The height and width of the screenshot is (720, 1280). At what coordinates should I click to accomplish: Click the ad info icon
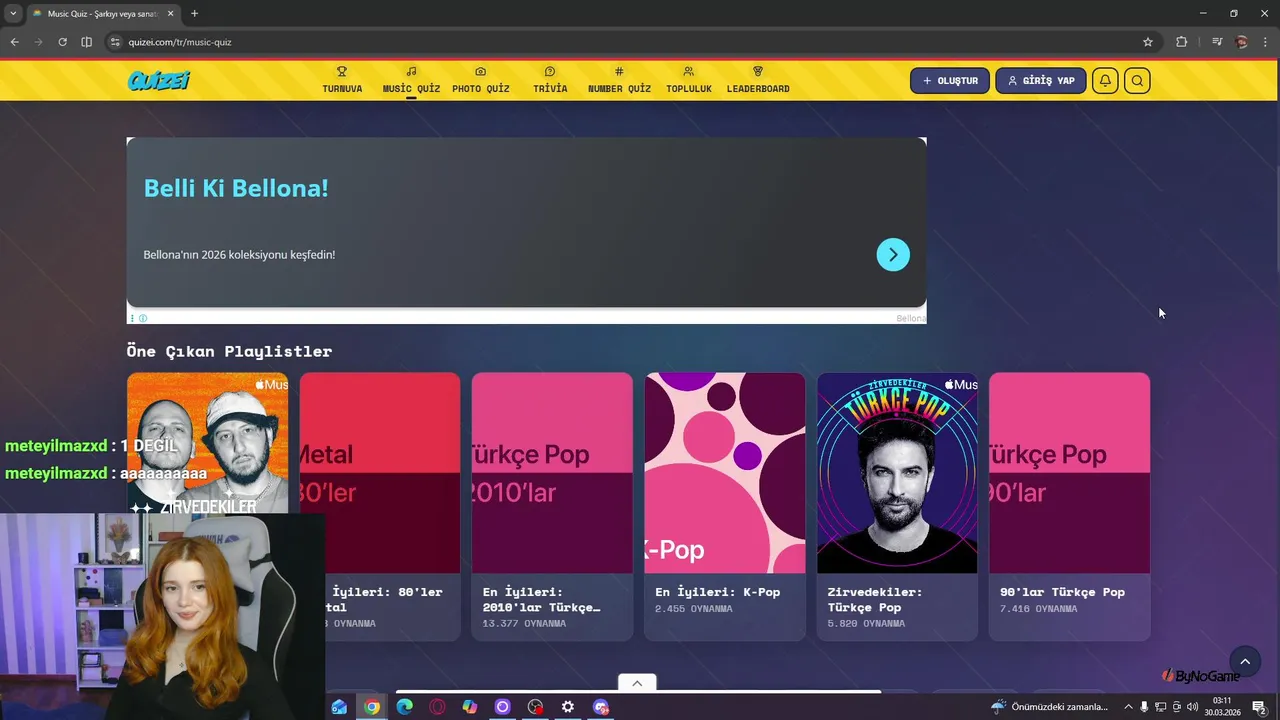[143, 318]
